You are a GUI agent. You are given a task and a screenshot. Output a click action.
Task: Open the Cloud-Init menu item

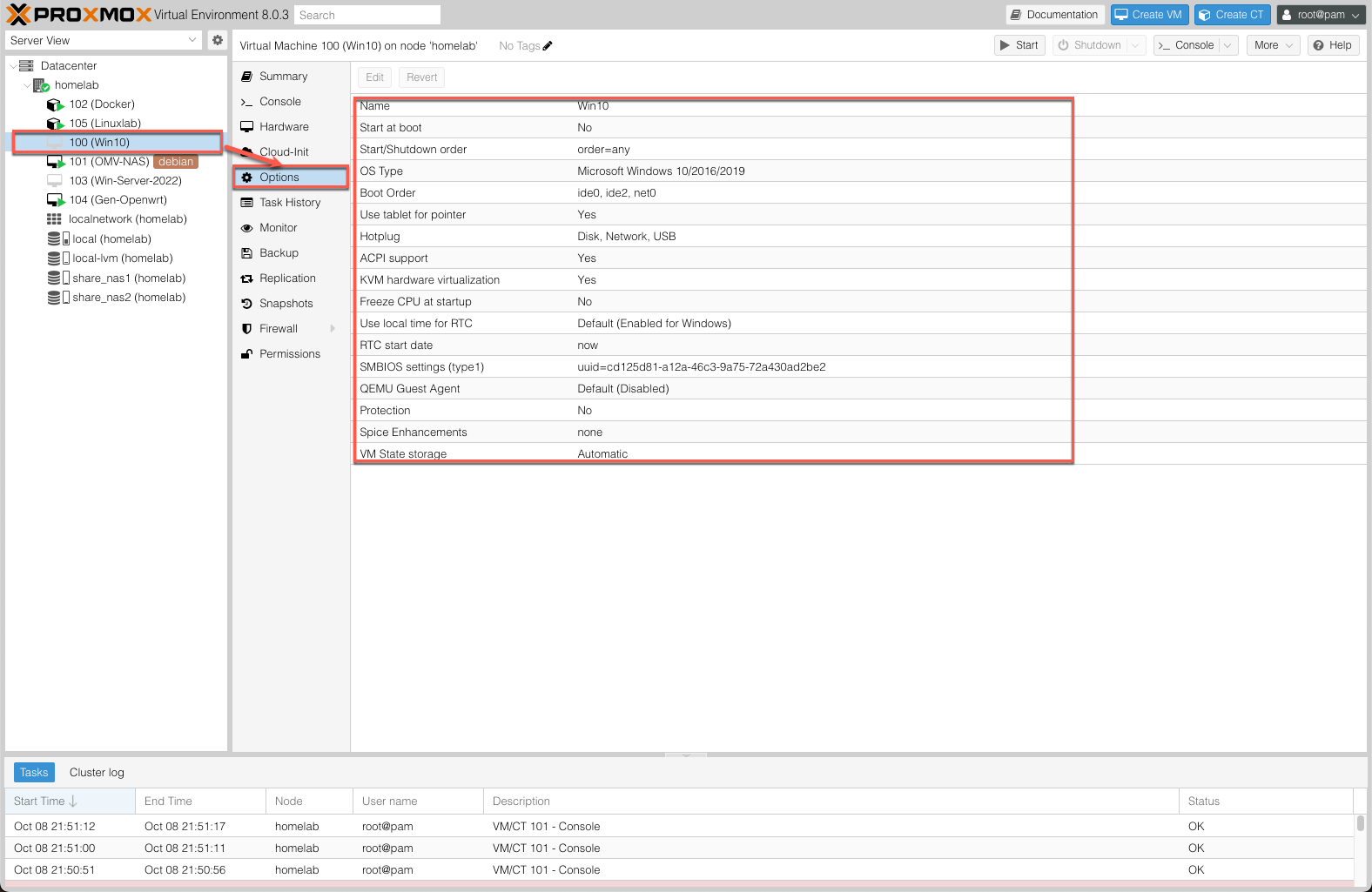pos(291,152)
